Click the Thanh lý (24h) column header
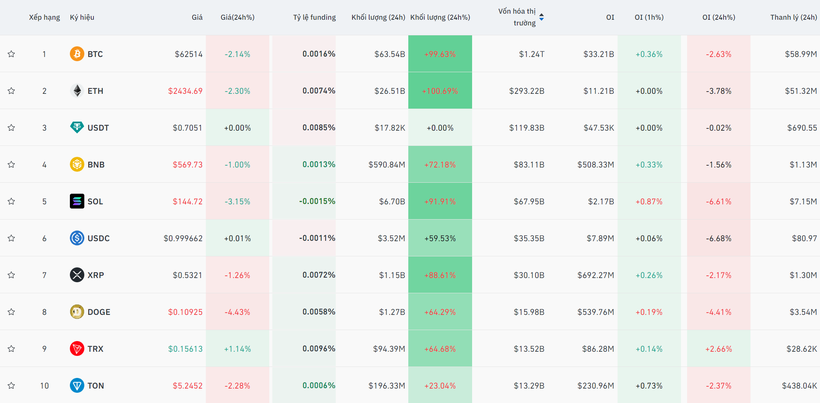The image size is (820, 403). click(793, 18)
